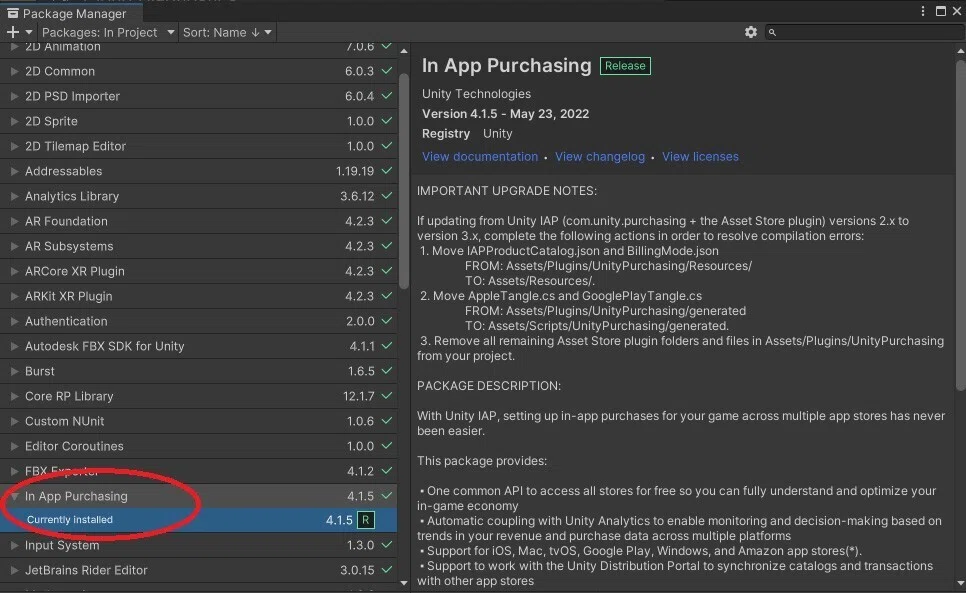Click the R release badge next to 4.1.5
The height and width of the screenshot is (593, 966).
point(365,520)
